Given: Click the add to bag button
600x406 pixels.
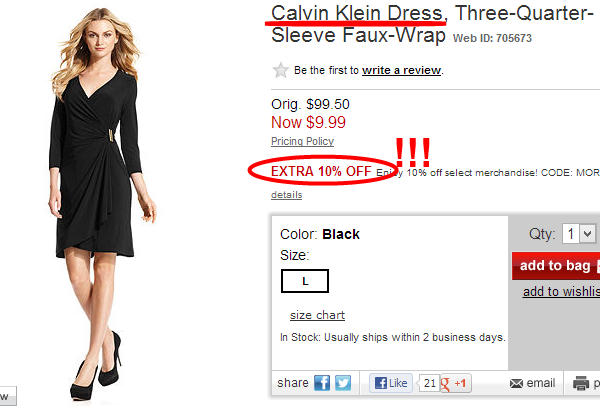Looking at the screenshot, I should [556, 266].
